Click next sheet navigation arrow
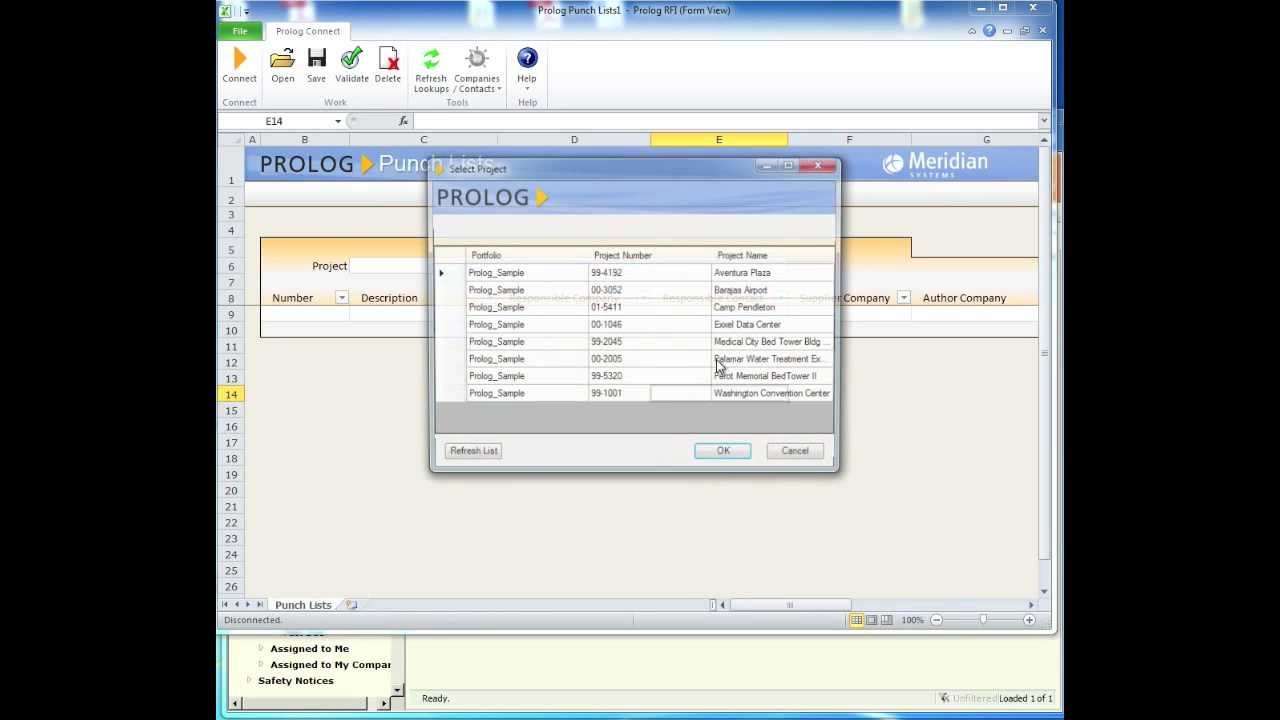The width and height of the screenshot is (1280, 720). point(248,605)
